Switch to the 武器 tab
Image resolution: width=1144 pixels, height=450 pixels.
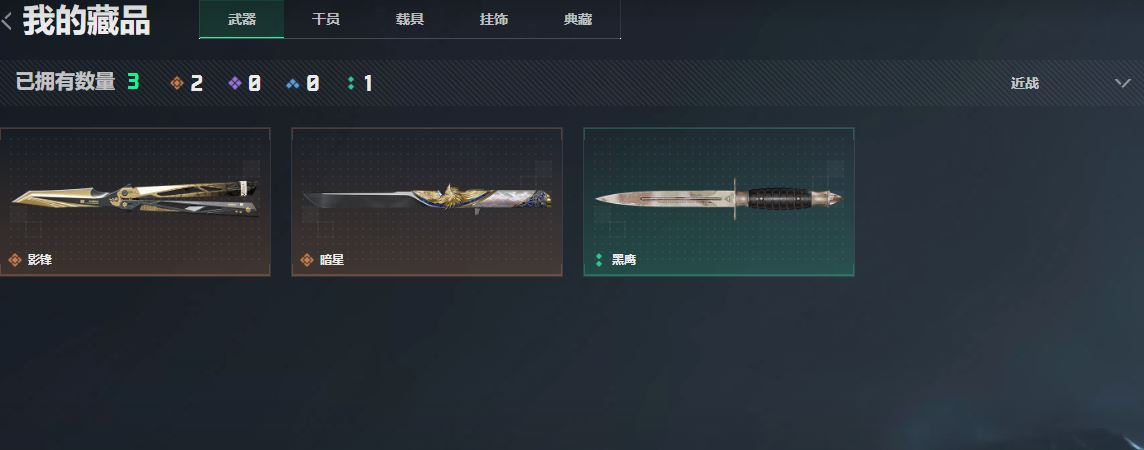tap(241, 19)
